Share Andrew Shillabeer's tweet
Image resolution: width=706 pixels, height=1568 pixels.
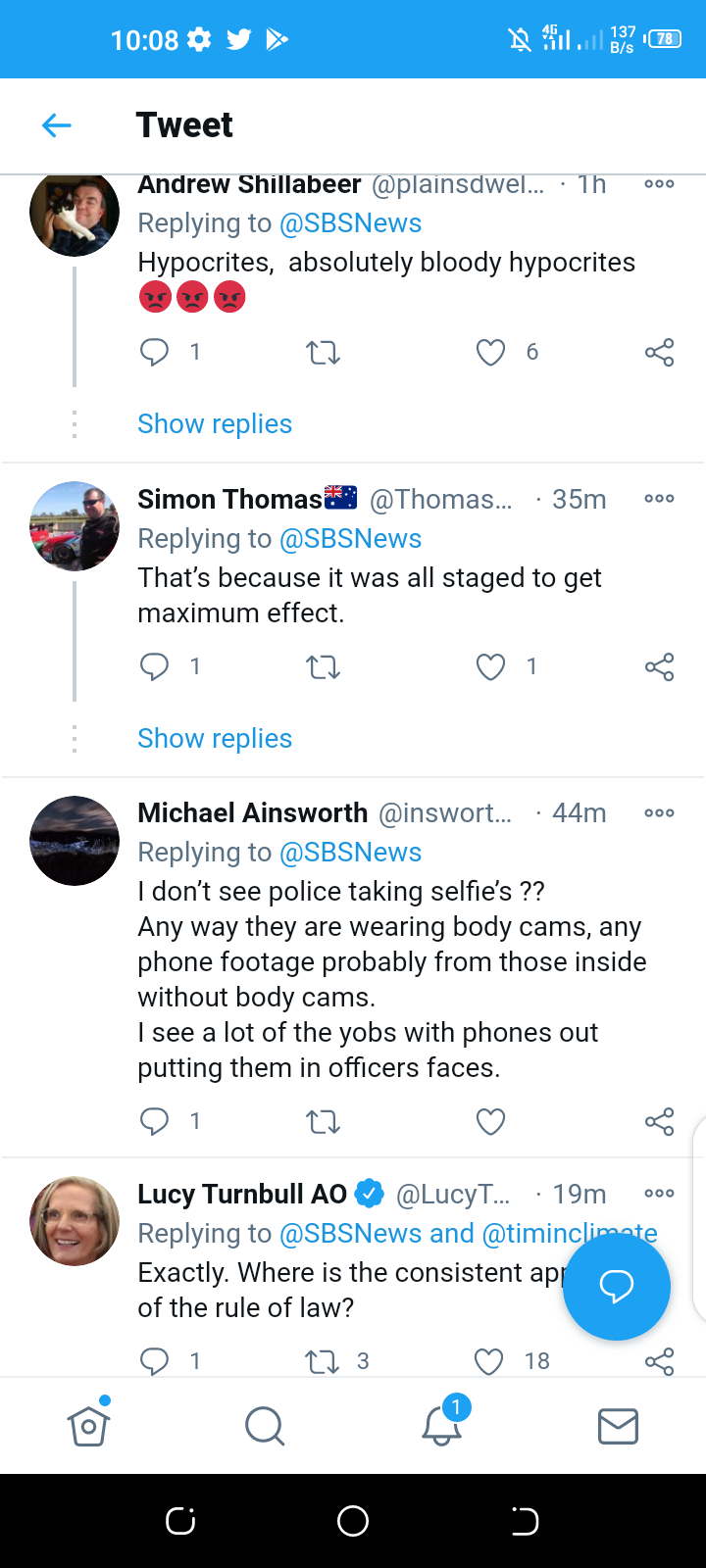pyautogui.click(x=659, y=352)
